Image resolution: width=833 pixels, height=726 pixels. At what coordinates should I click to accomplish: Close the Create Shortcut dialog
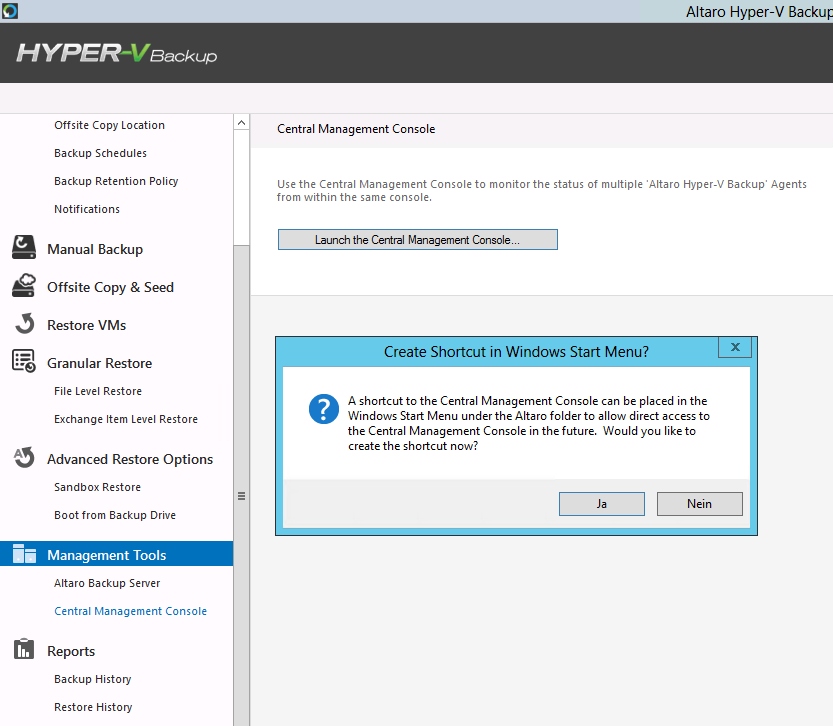click(x=735, y=347)
